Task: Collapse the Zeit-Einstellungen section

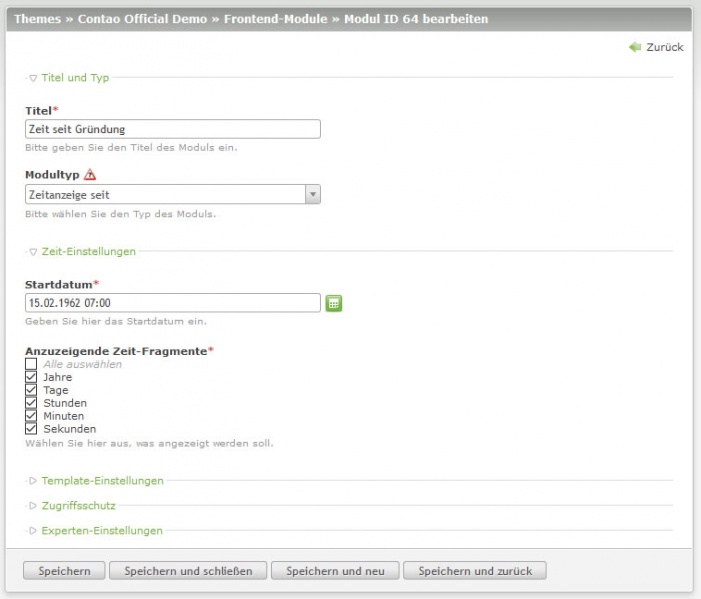Action: (88, 252)
